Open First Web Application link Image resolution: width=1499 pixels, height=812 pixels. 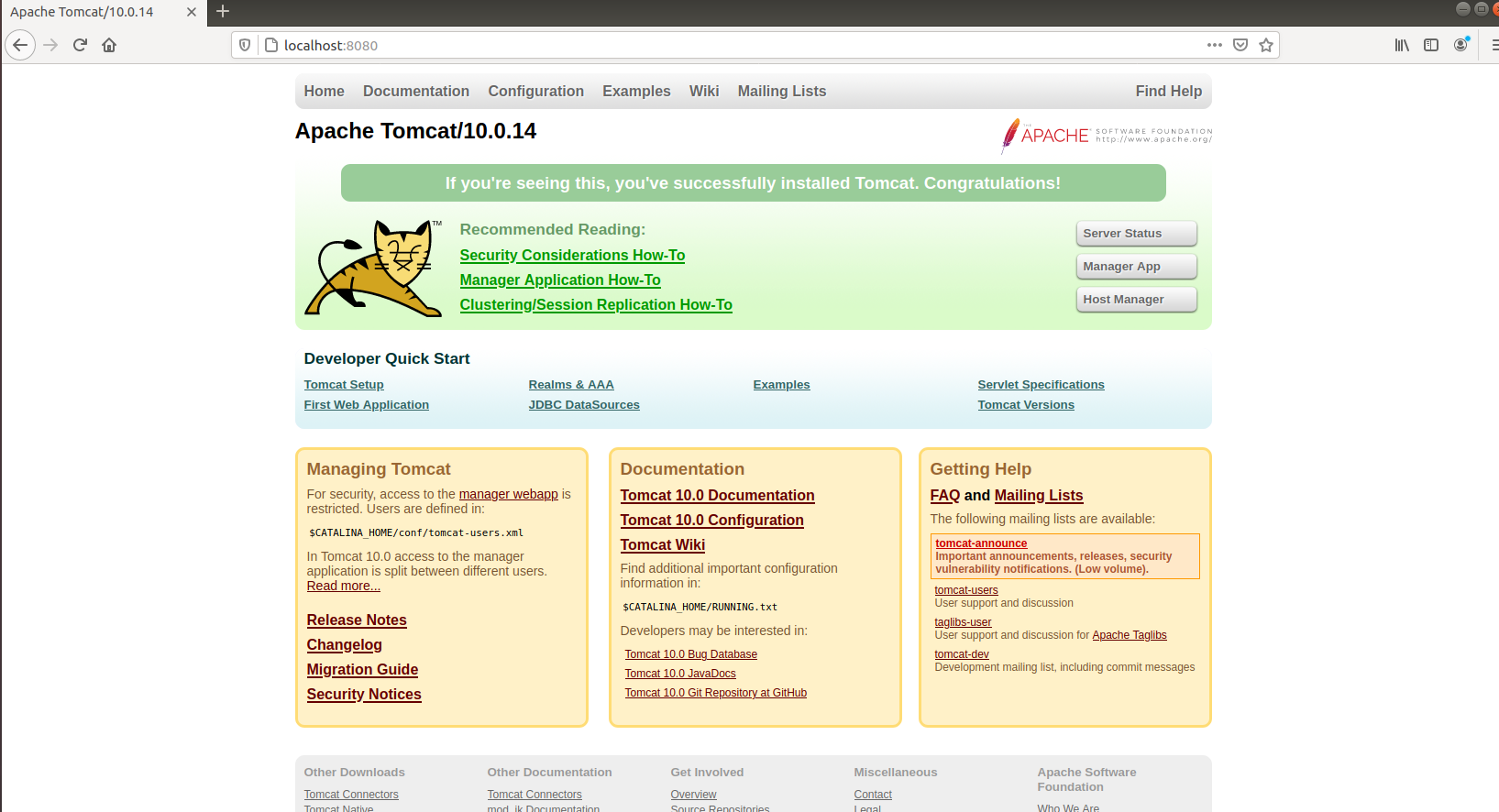[367, 405]
